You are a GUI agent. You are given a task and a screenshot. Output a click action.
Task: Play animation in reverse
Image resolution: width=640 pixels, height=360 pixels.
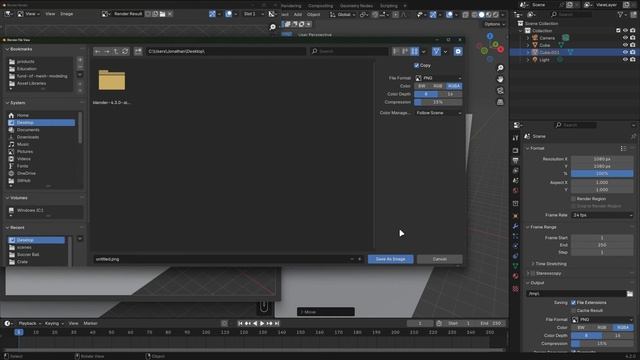tap(255, 323)
